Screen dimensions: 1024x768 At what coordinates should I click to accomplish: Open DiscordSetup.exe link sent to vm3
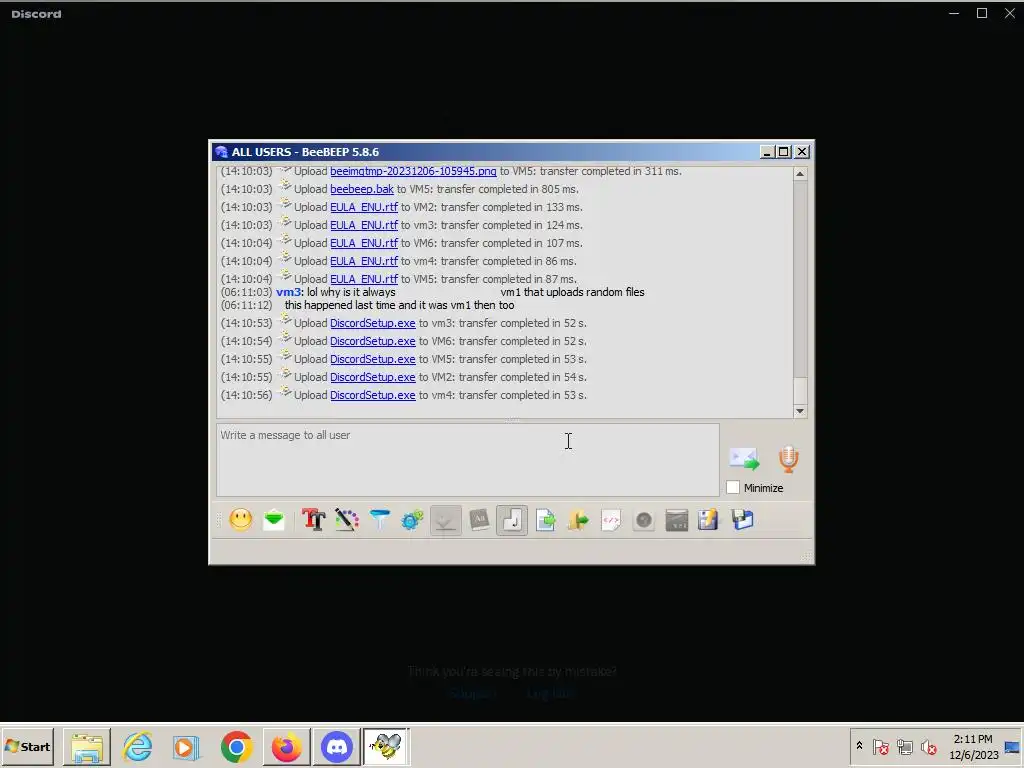[373, 323]
